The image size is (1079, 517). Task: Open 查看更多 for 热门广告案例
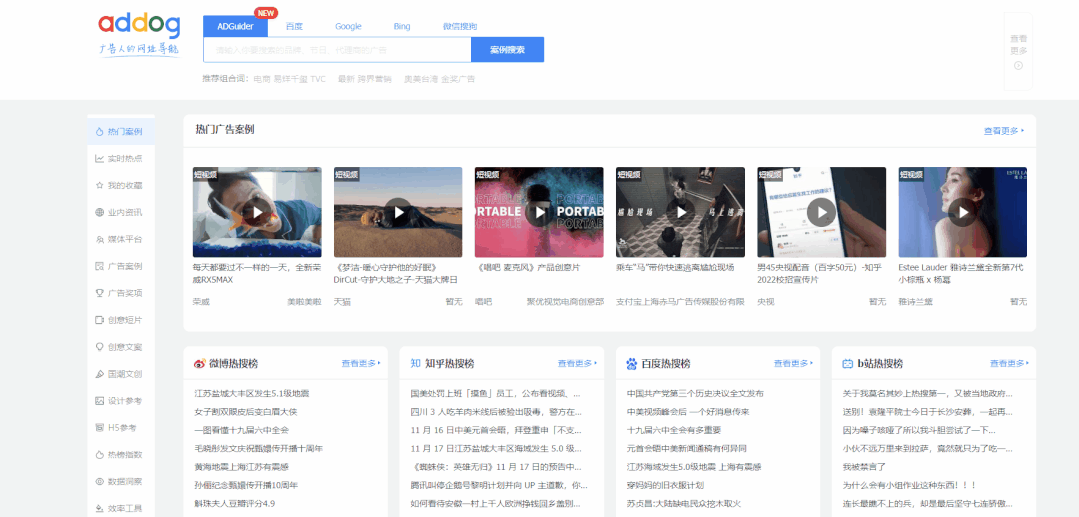[x=1004, y=131]
